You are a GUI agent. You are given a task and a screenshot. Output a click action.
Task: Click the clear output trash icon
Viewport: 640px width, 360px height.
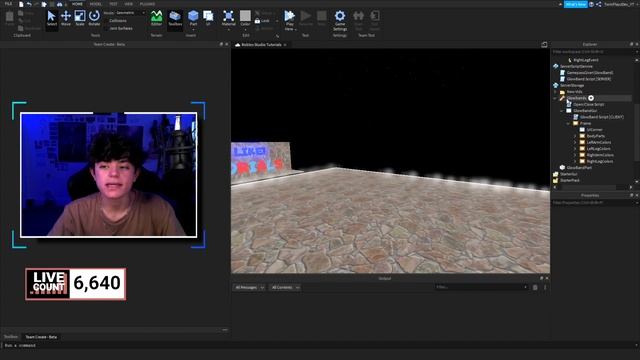click(x=535, y=287)
